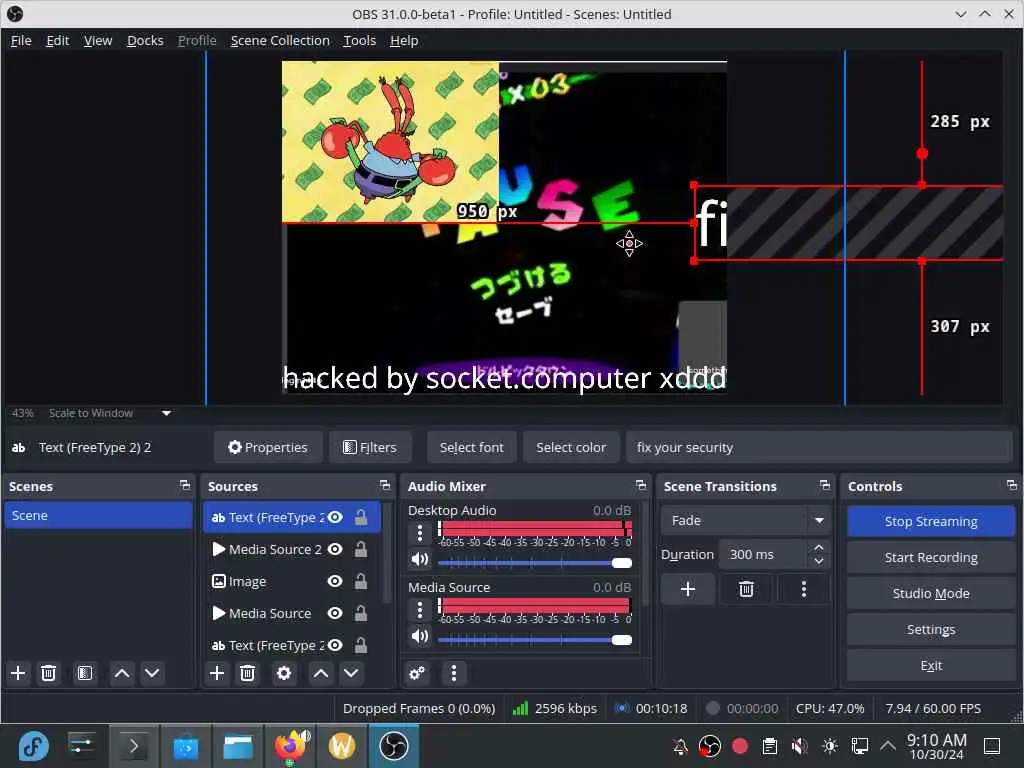Toggle visibility of bottom Text (FreeType 2) source

[x=335, y=645]
